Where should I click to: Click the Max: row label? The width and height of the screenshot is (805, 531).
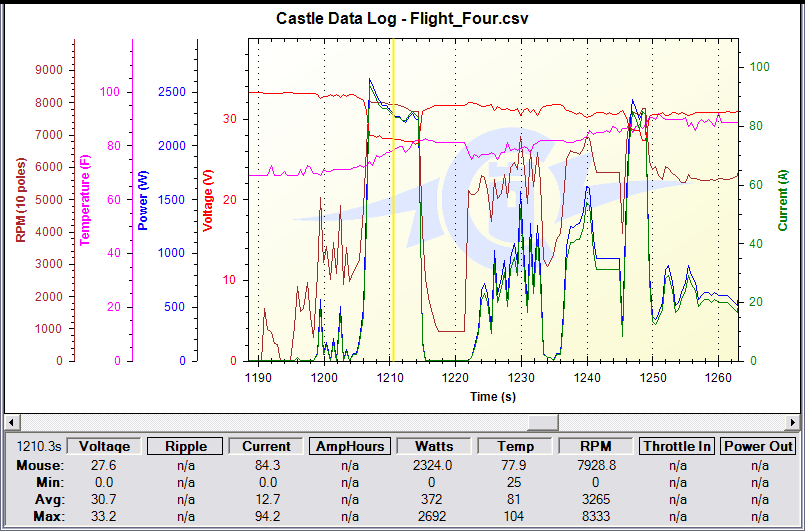(49, 516)
